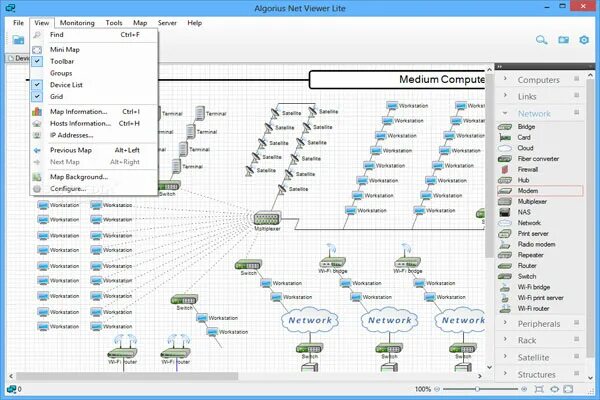The image size is (600, 400).
Task: Go to Previous Map
Action: [x=94, y=150]
